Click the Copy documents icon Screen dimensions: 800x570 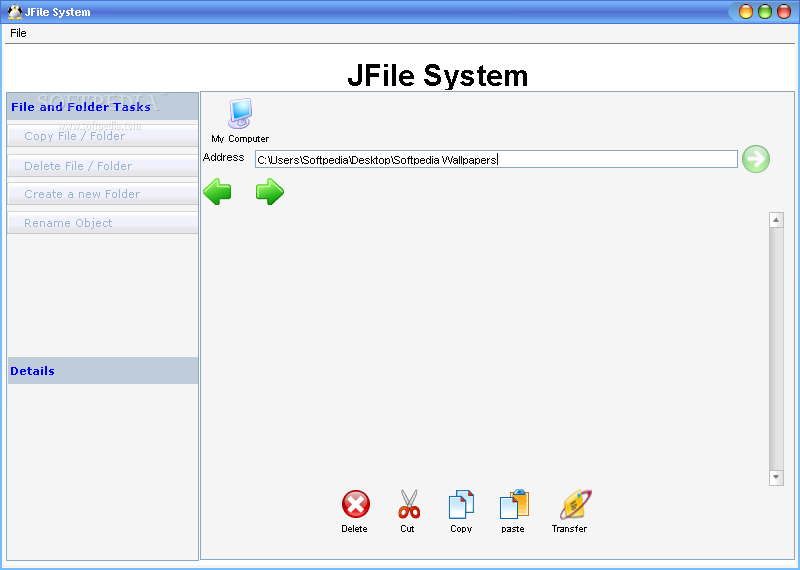(x=461, y=504)
